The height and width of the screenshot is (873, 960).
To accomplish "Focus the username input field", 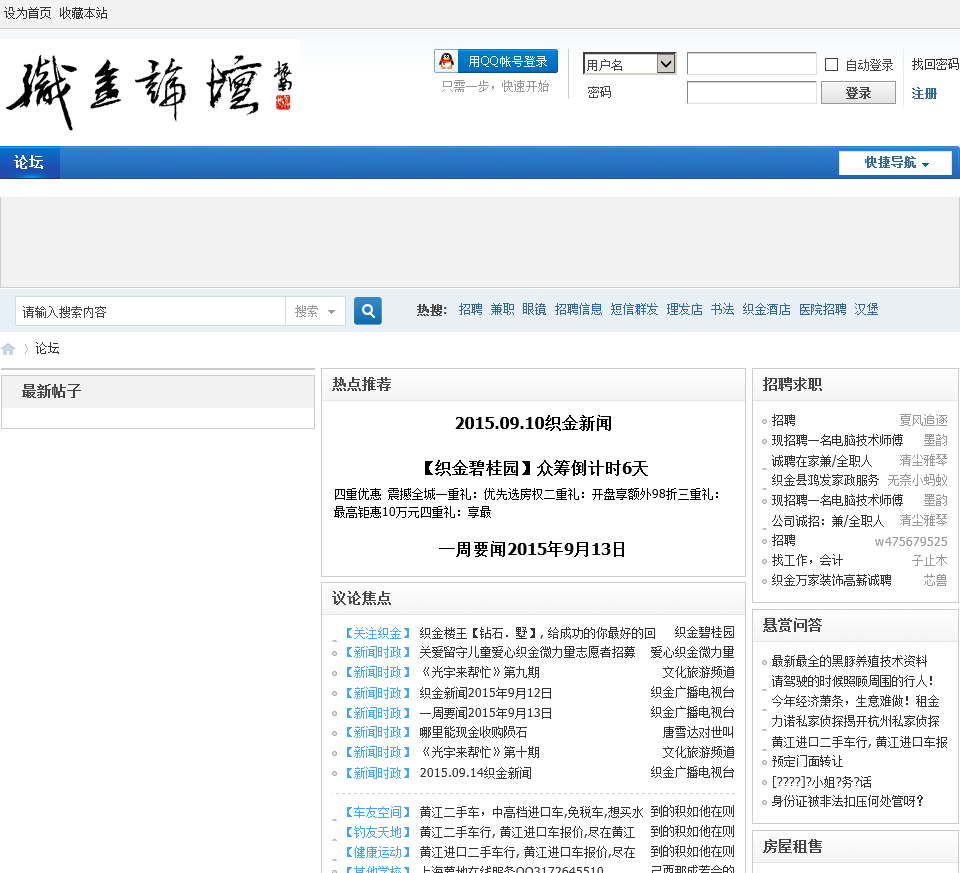I will point(751,64).
